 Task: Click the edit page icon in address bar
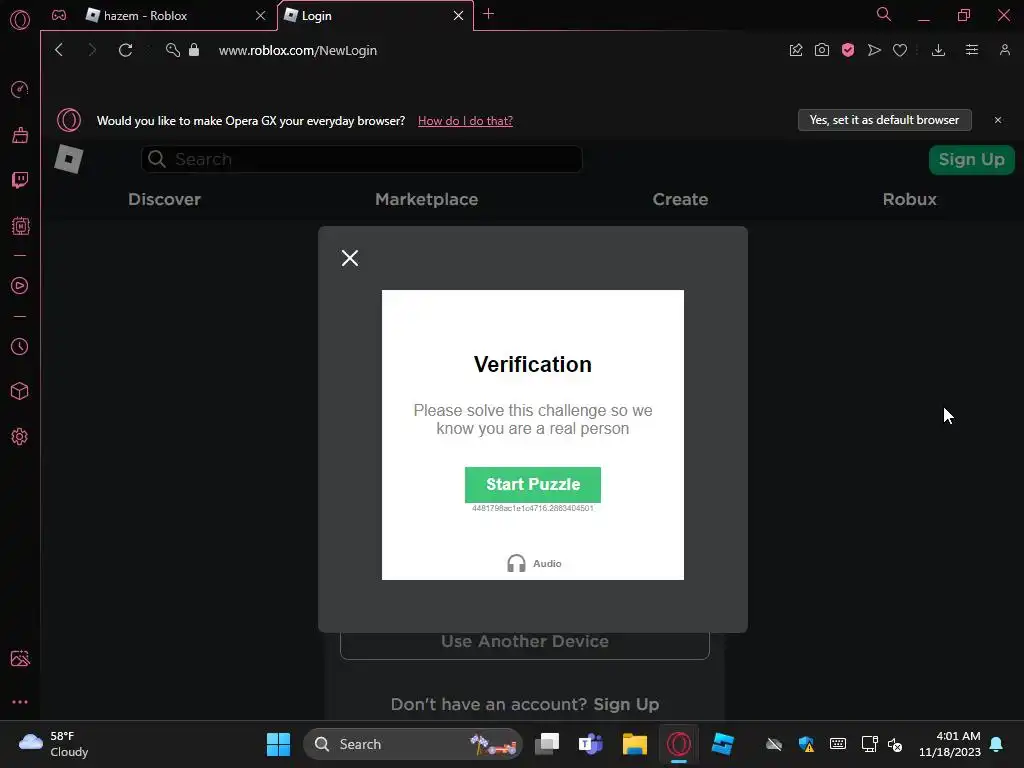[795, 50]
